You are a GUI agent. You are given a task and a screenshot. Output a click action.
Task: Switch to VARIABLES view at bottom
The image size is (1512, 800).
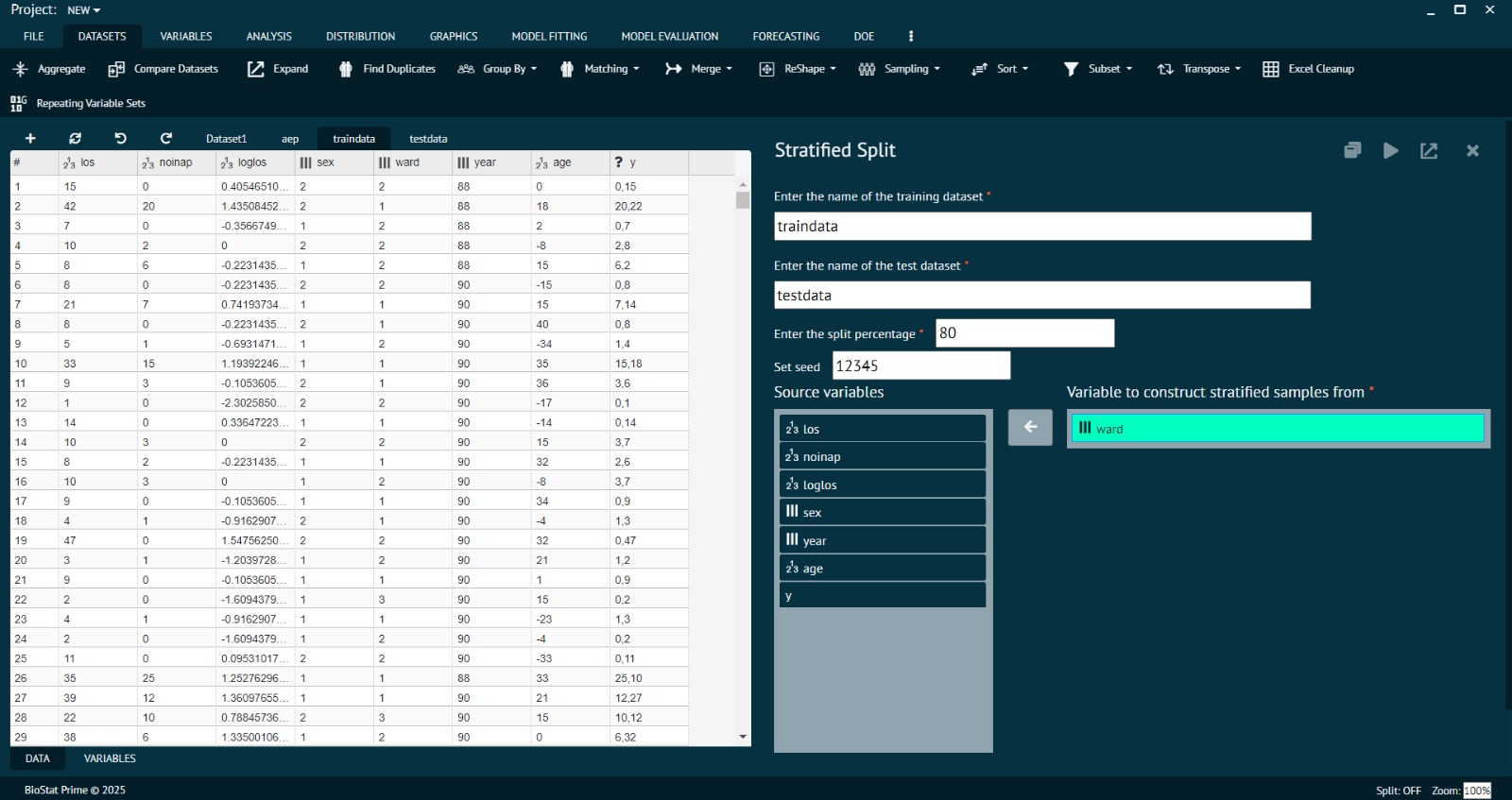click(x=110, y=758)
